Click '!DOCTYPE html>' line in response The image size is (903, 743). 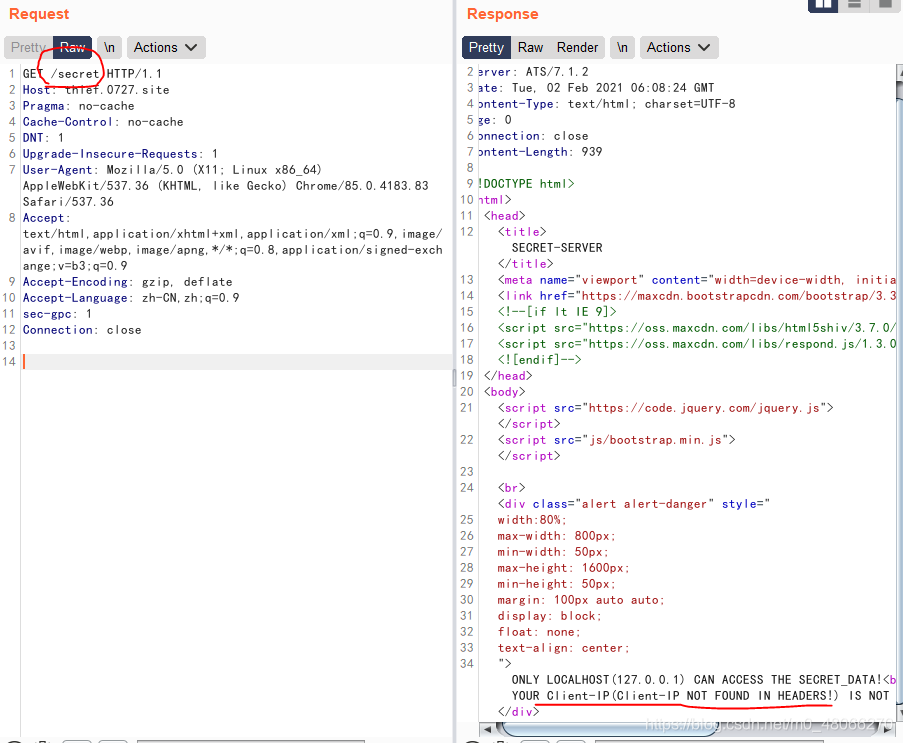coord(526,184)
